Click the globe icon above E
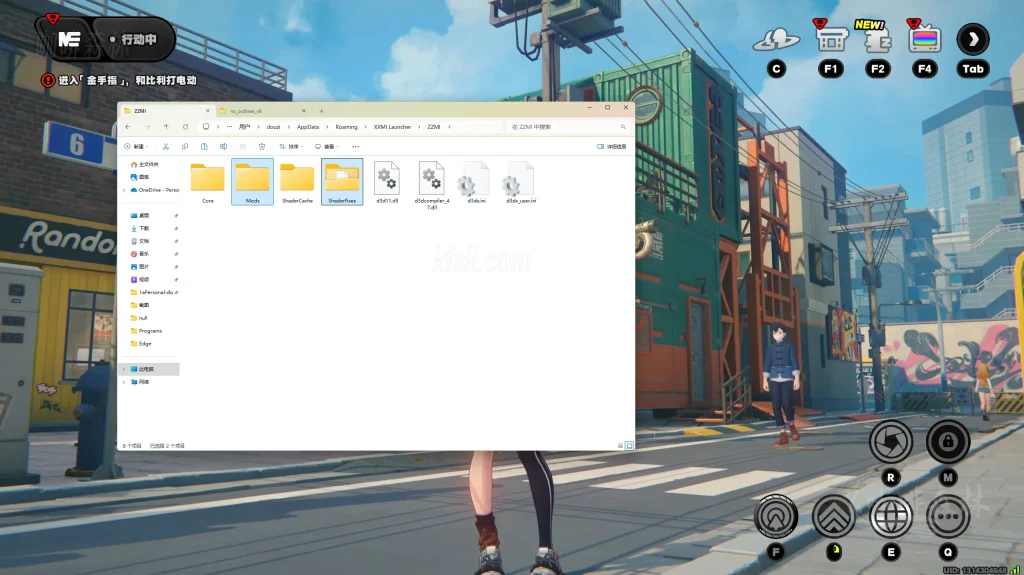 pyautogui.click(x=890, y=516)
